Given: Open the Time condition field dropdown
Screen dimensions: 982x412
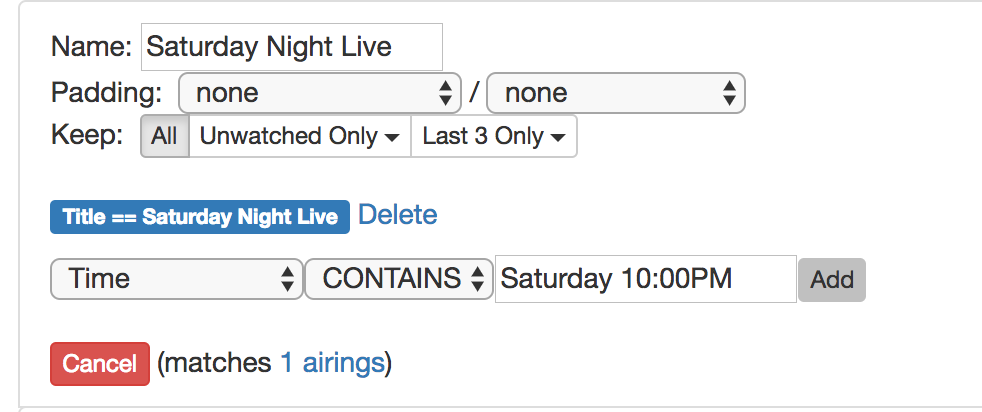Looking at the screenshot, I should (x=176, y=279).
